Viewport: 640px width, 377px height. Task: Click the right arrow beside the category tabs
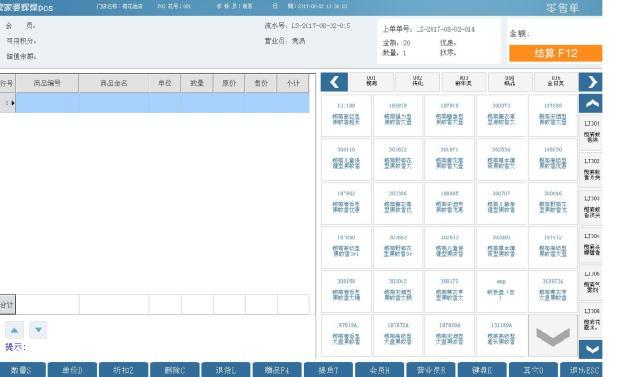[590, 82]
